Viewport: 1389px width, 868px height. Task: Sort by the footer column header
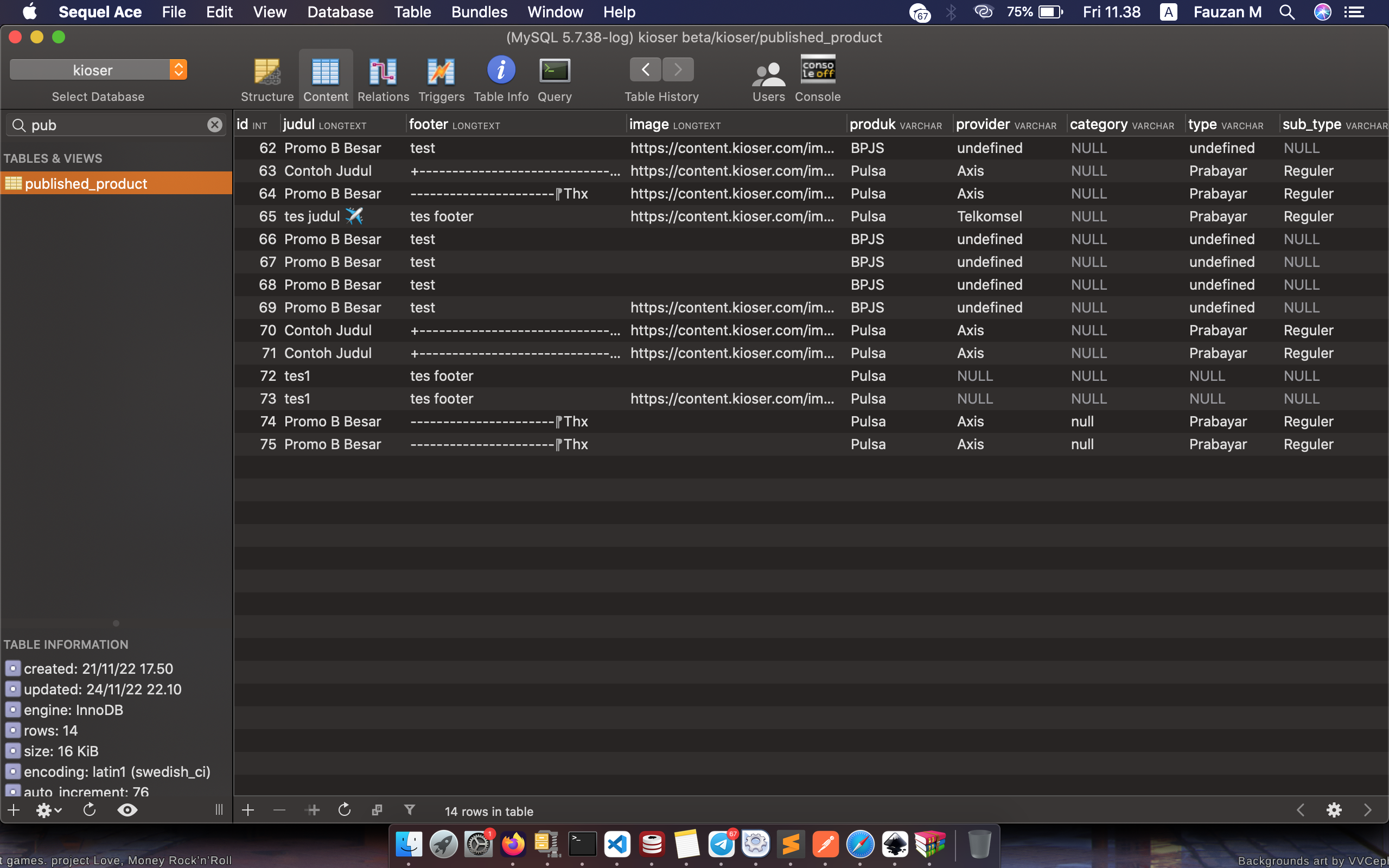pyautogui.click(x=517, y=125)
